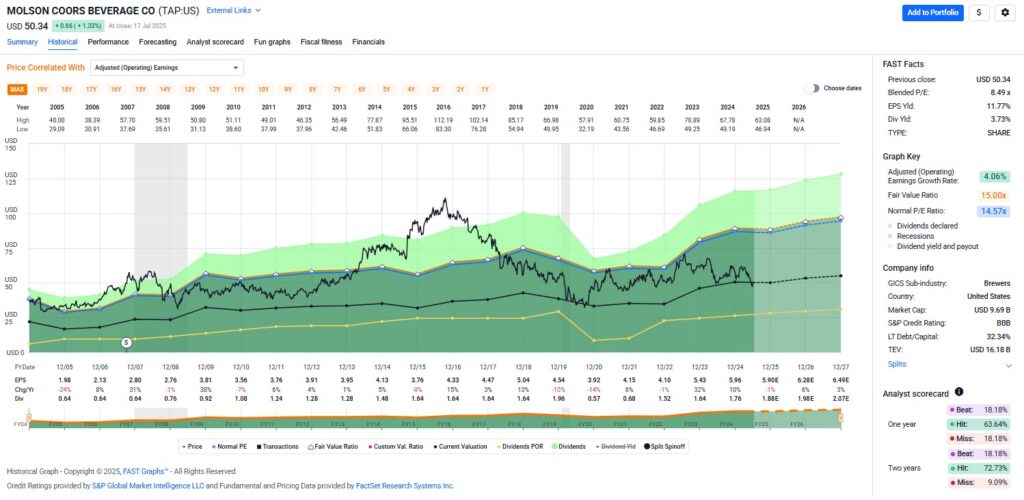This screenshot has width=1024, height=500.
Task: Select the 5Y time range
Action: click(x=387, y=89)
